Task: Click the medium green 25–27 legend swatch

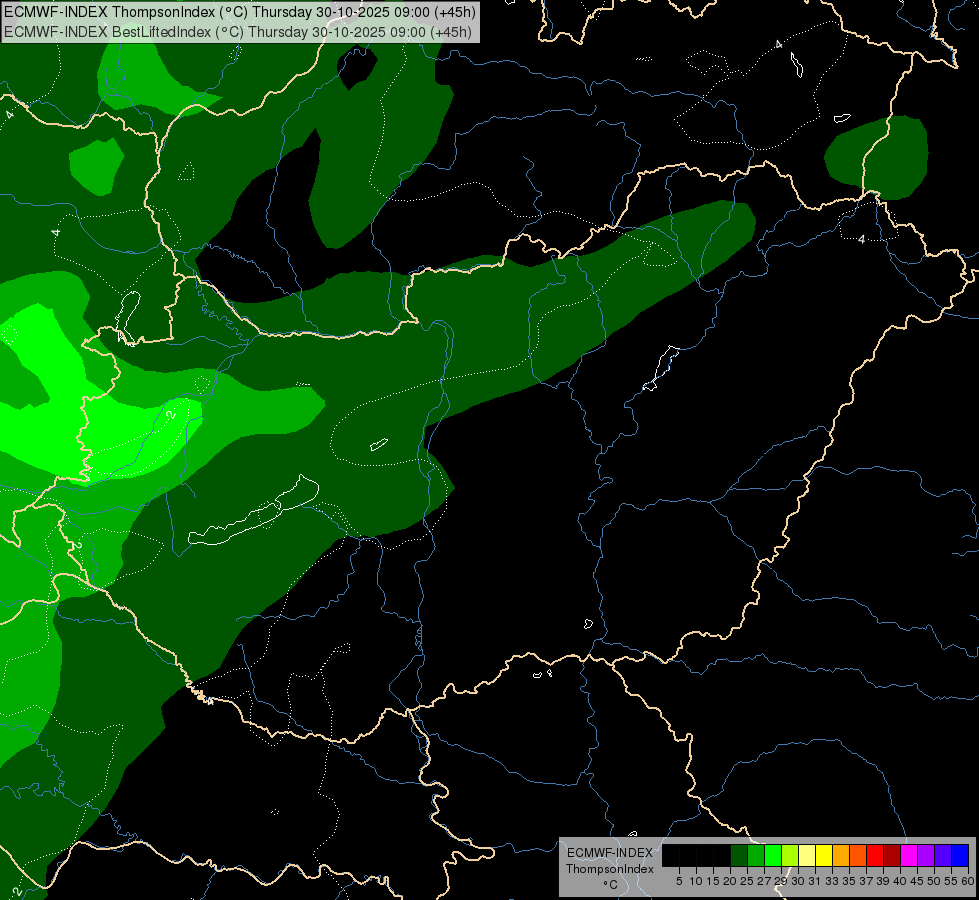Action: [756, 855]
